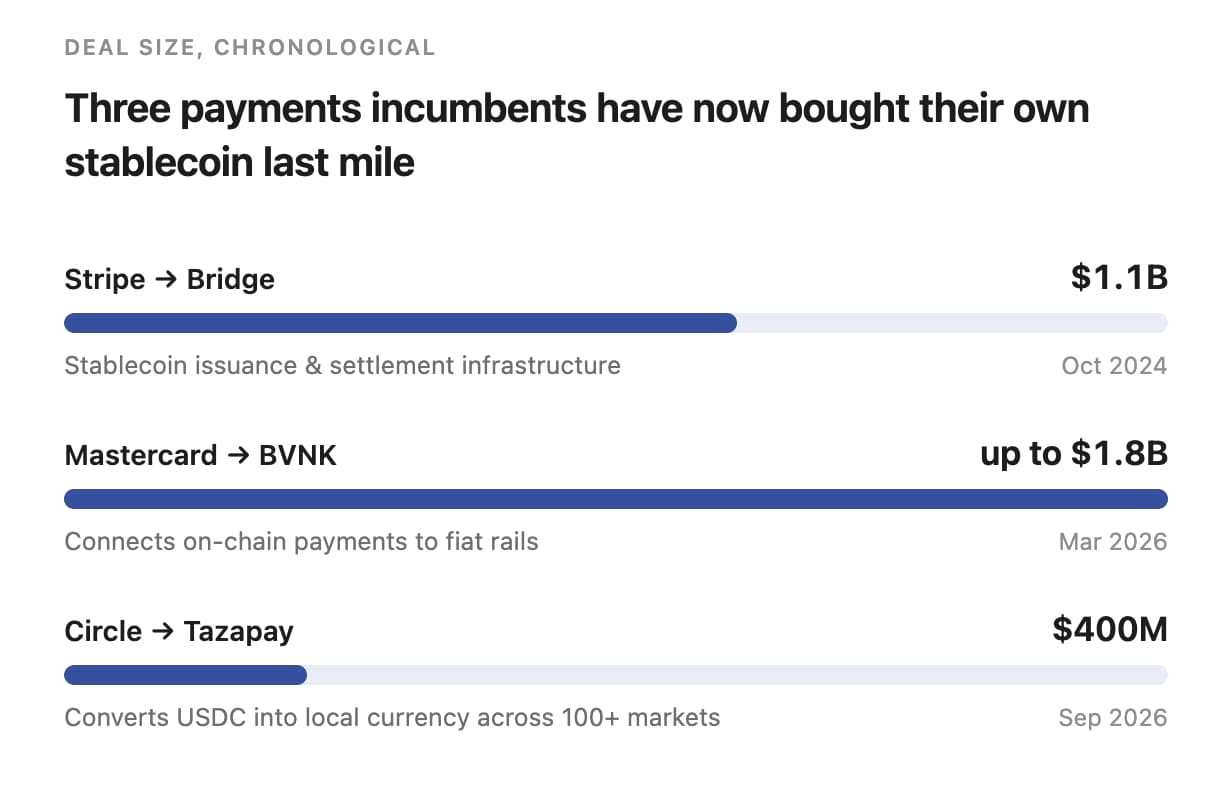Screen dimensions: 1230x804
Task: Click the Sep 2026 date label
Action: pos(1113,718)
